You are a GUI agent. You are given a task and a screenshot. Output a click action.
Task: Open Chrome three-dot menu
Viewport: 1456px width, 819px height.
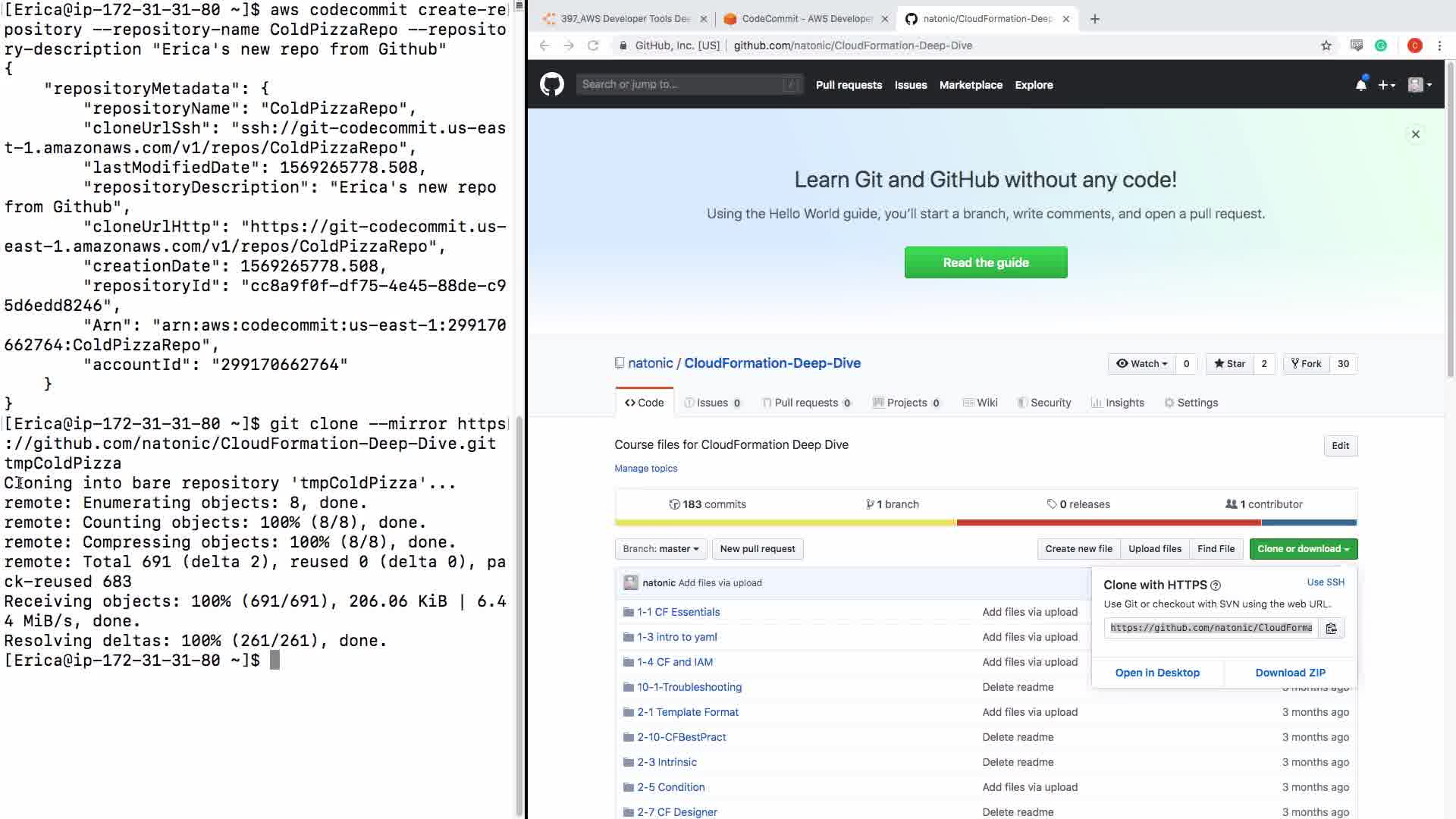tap(1439, 45)
